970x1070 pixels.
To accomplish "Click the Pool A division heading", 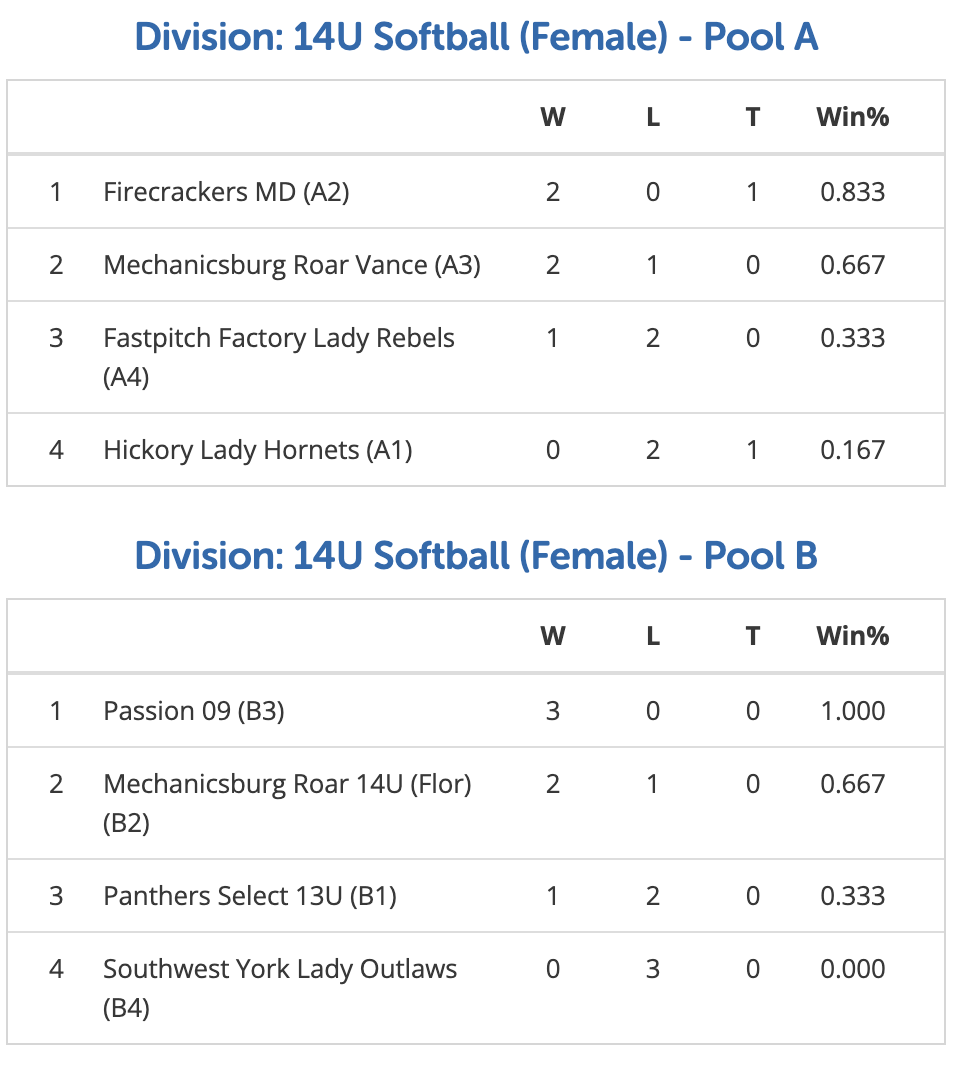I will [476, 38].
